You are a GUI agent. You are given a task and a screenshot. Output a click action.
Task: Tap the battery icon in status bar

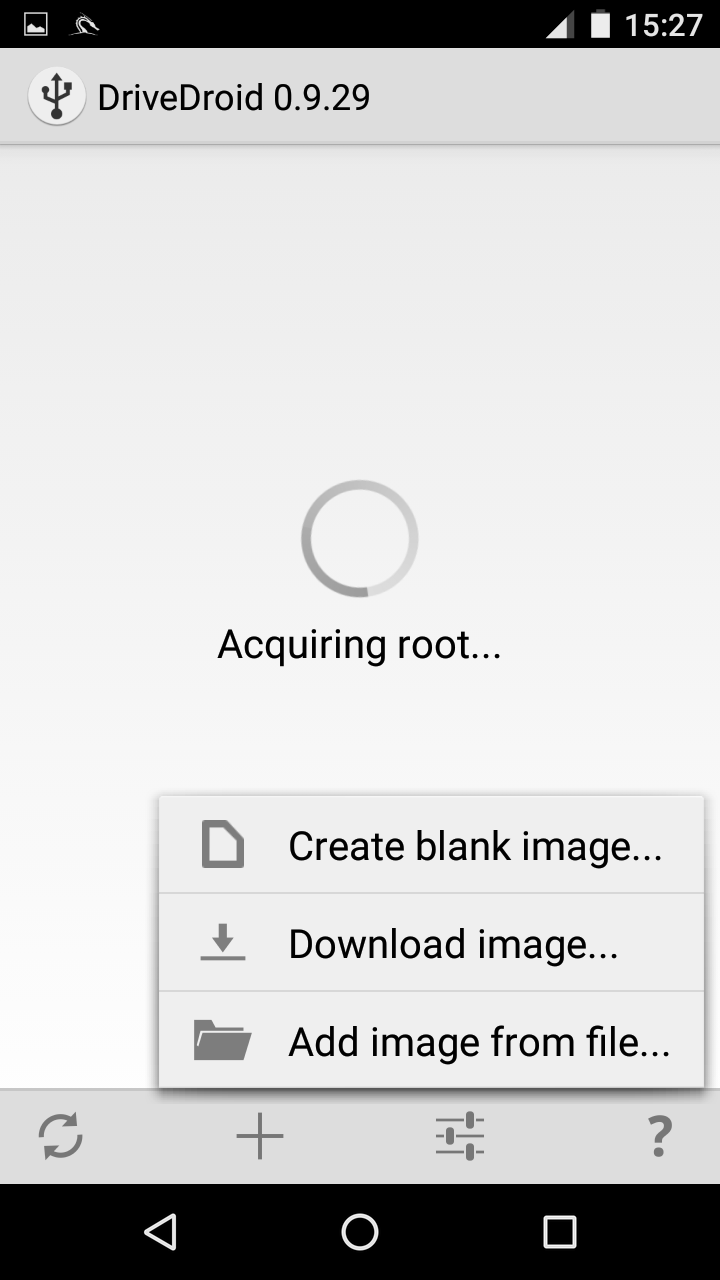(x=600, y=24)
